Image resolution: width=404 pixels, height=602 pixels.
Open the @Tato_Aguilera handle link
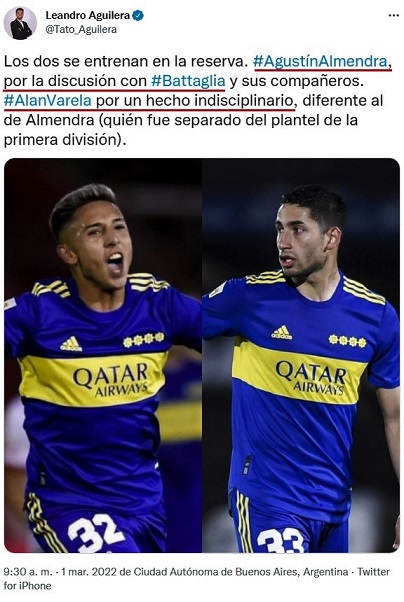pos(81,30)
